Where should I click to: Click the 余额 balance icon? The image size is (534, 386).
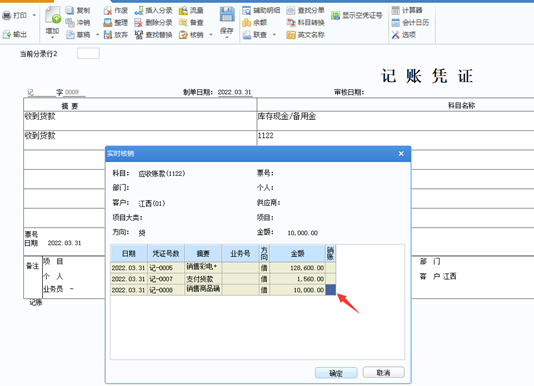point(247,22)
